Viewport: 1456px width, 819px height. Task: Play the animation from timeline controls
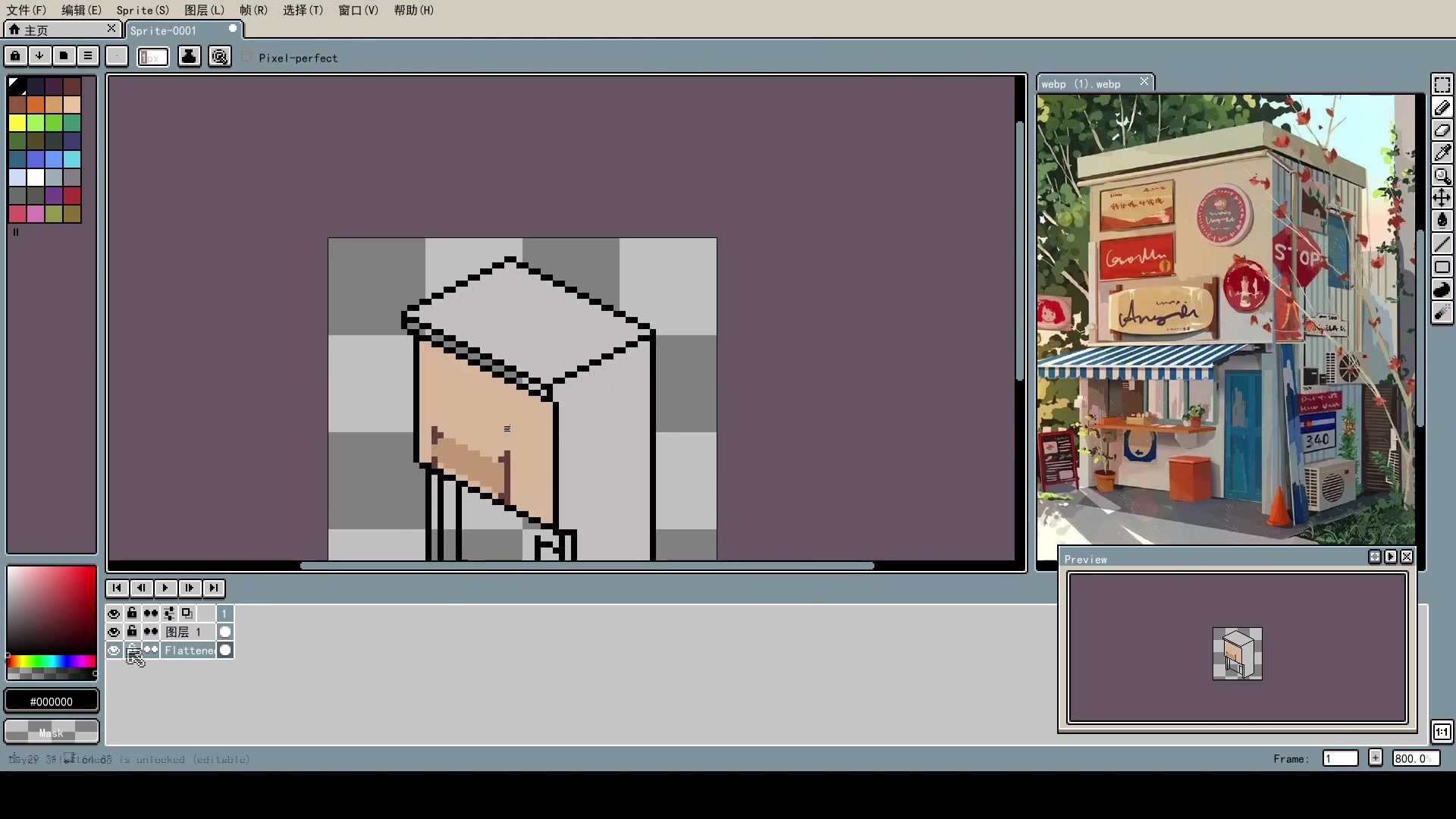[165, 588]
